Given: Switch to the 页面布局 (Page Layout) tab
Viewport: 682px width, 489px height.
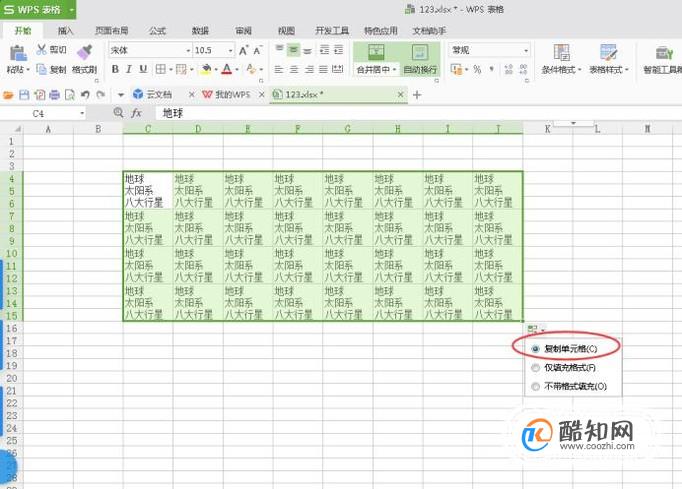Looking at the screenshot, I should pos(112,30).
